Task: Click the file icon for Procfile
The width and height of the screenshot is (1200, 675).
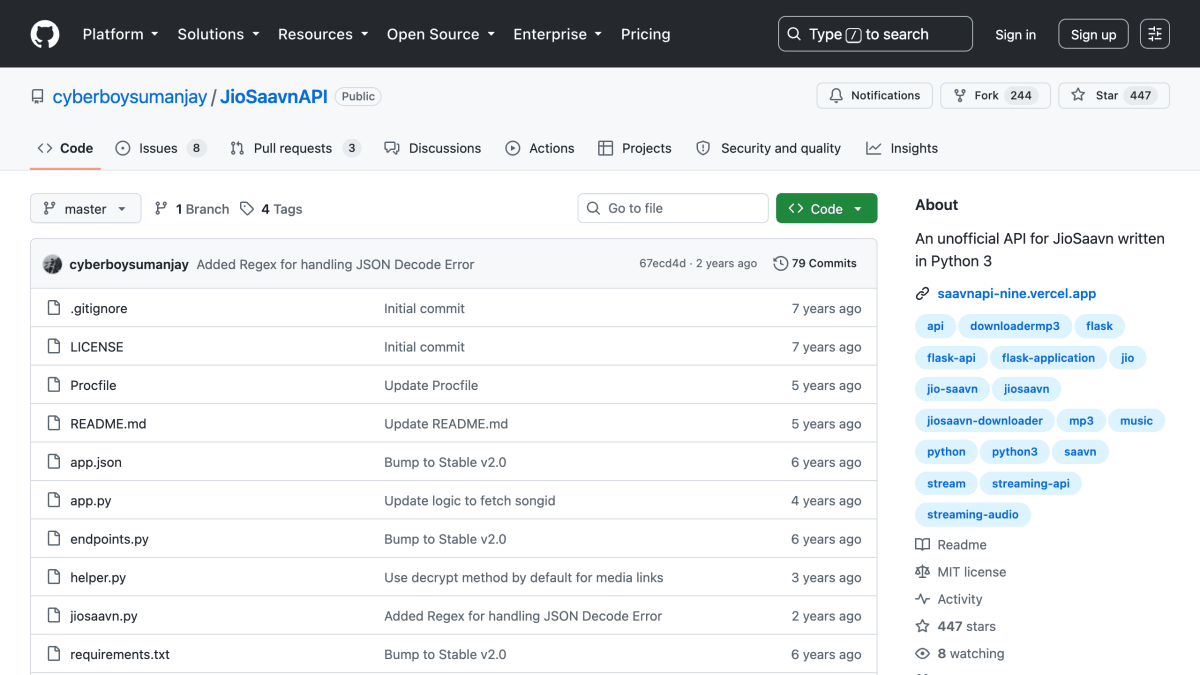Action: point(54,385)
